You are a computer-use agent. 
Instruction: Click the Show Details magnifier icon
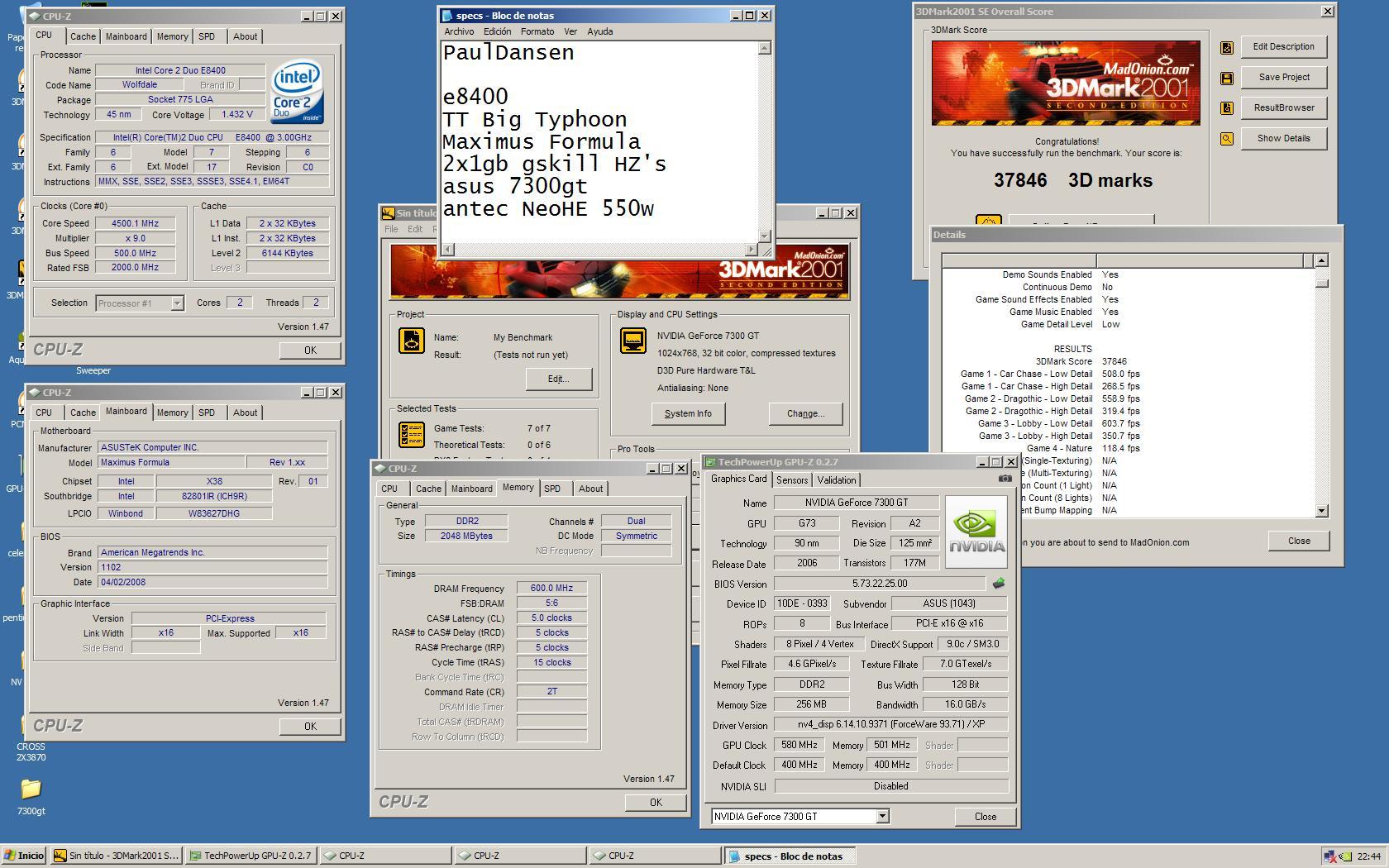coord(1227,139)
